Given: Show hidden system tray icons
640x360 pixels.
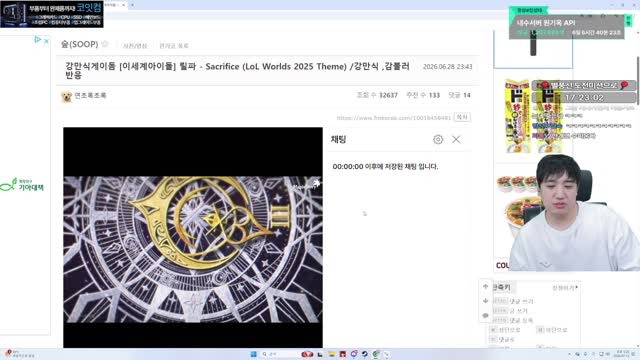Looking at the screenshot, I should point(569,354).
